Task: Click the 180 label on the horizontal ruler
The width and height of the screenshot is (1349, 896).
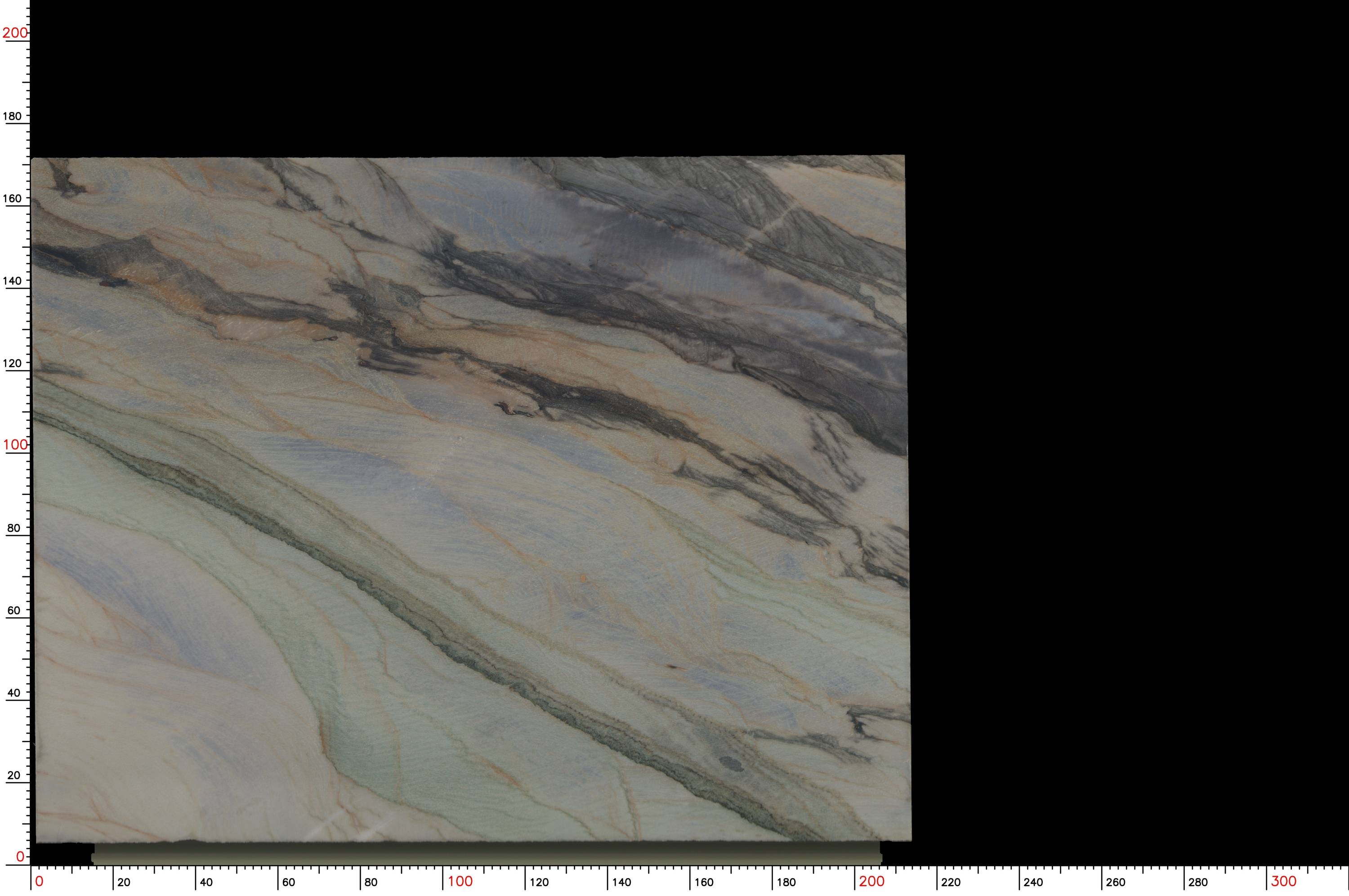Action: click(x=786, y=882)
